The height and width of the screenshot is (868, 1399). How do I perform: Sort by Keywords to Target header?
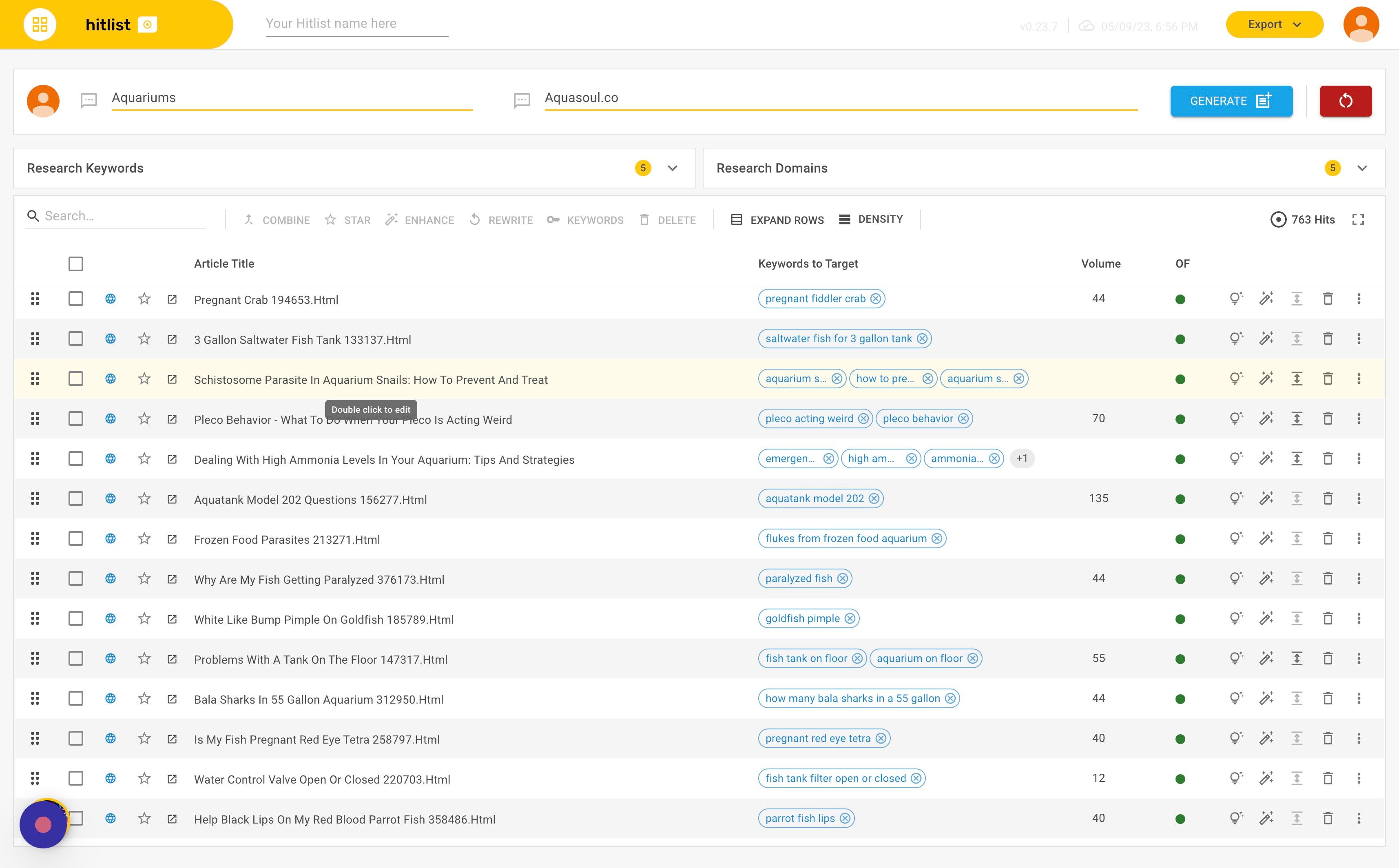pyautogui.click(x=808, y=263)
